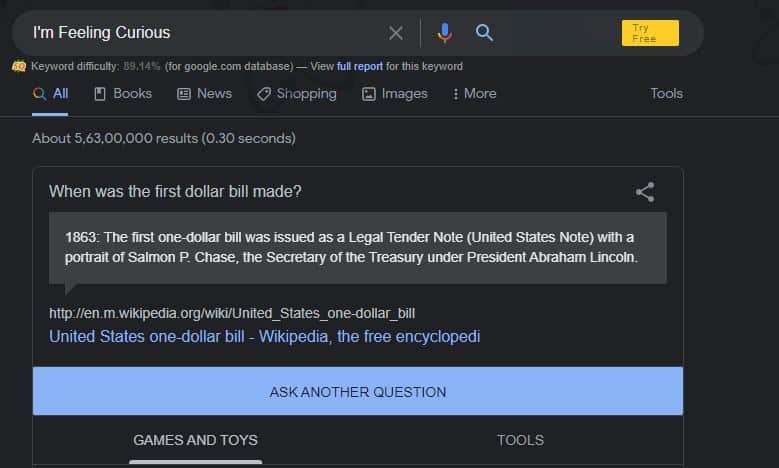
Task: Switch to the lower TOOLS tab
Action: pos(520,440)
